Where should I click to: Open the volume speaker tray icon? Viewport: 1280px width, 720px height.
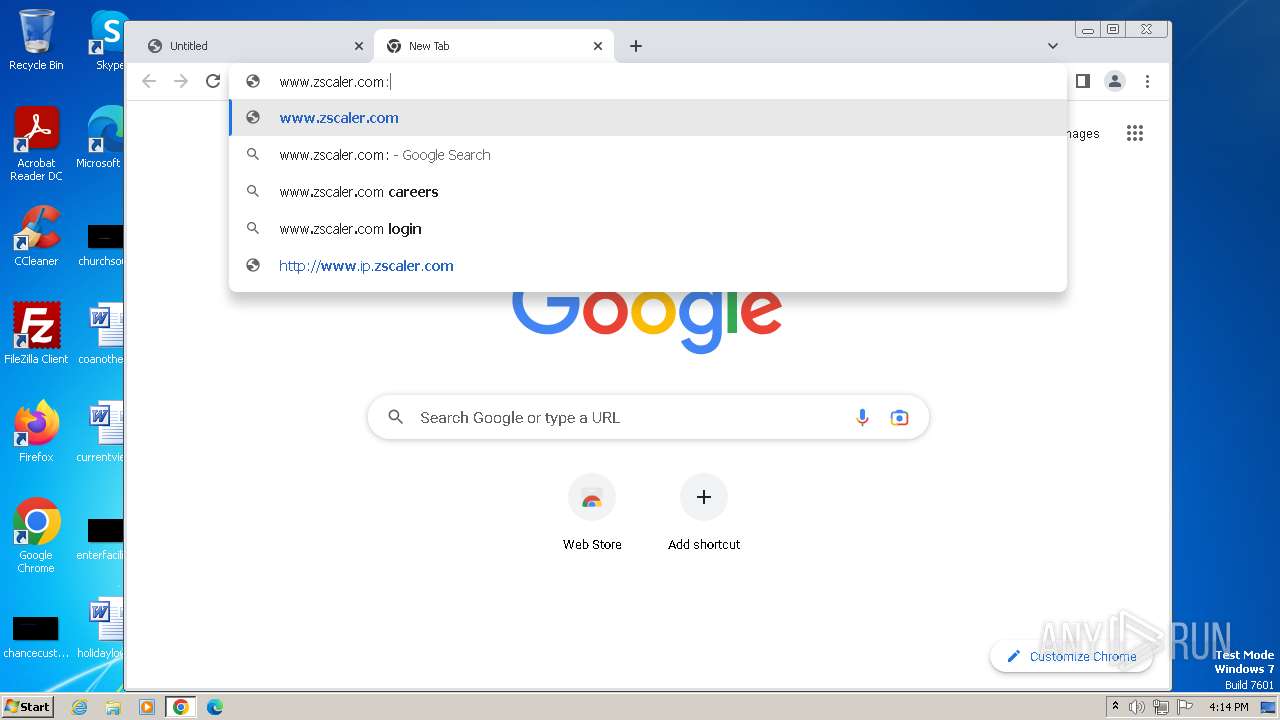1136,707
